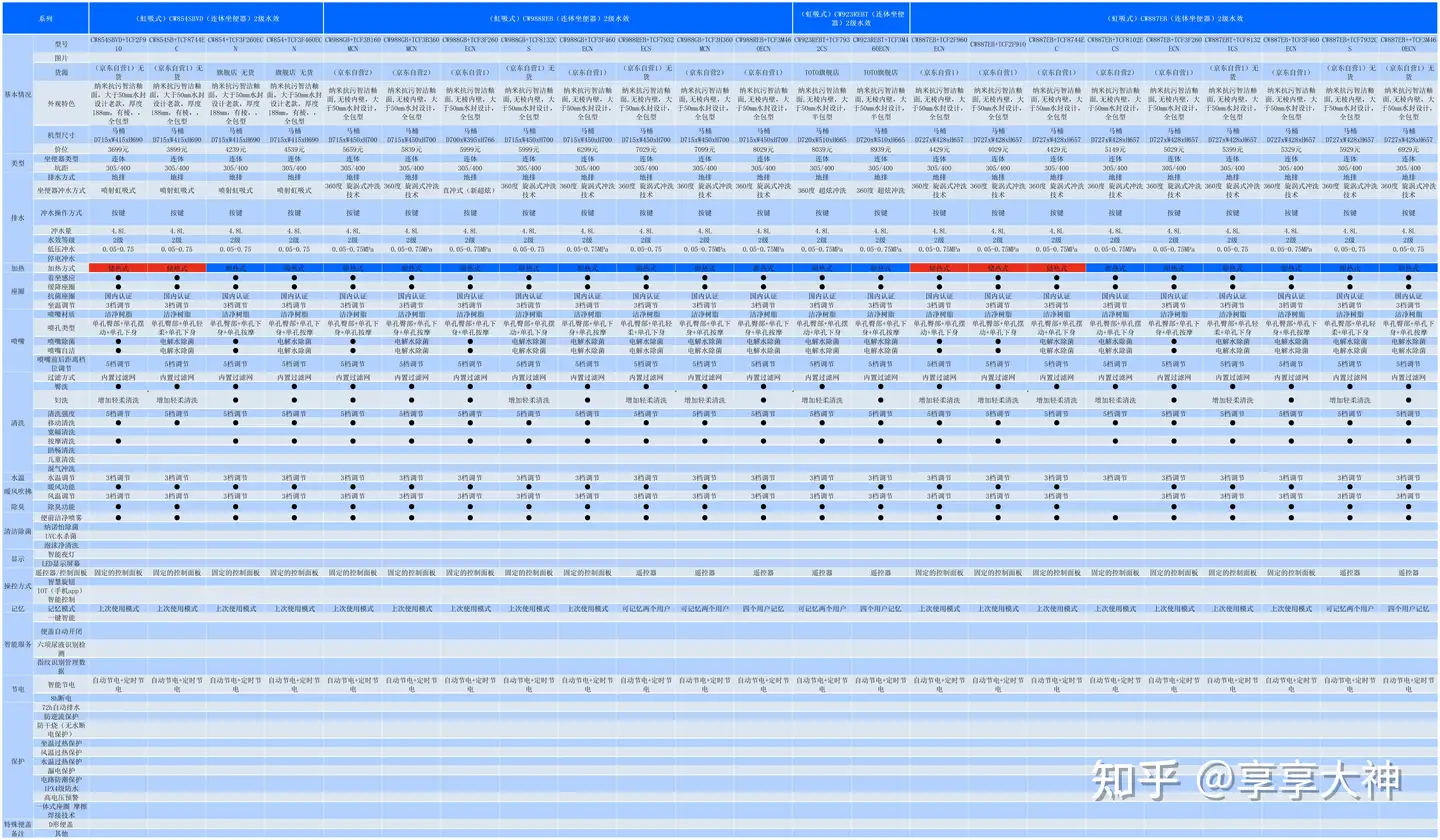The height and width of the screenshot is (840, 1440).
Task: Click the 暖风吹拂 category cell
Action: [17, 491]
